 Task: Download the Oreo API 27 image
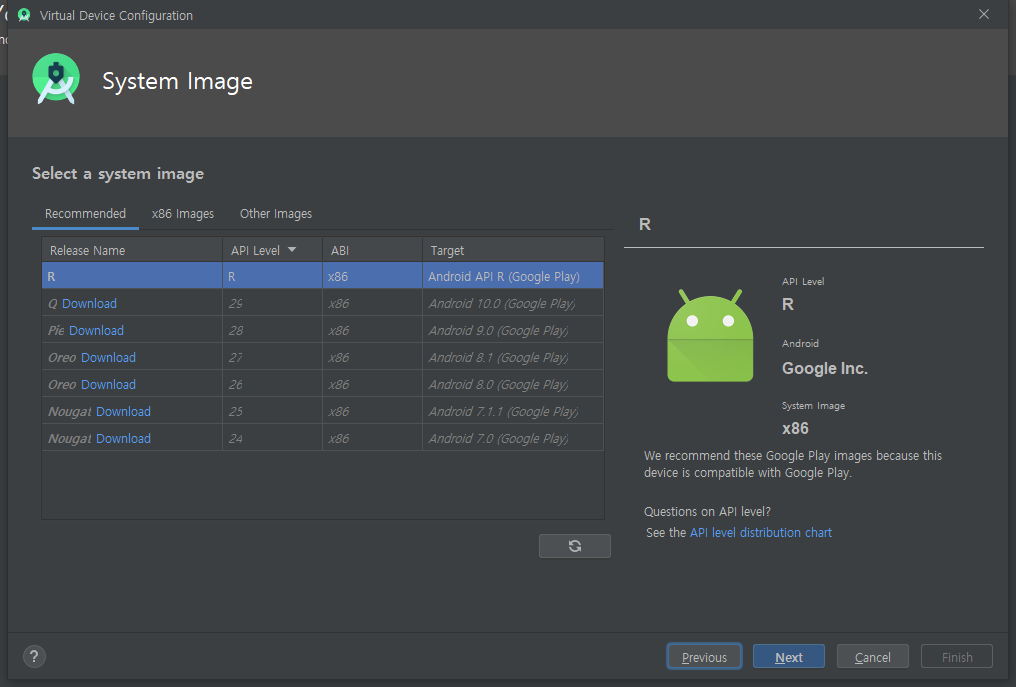click(x=108, y=358)
